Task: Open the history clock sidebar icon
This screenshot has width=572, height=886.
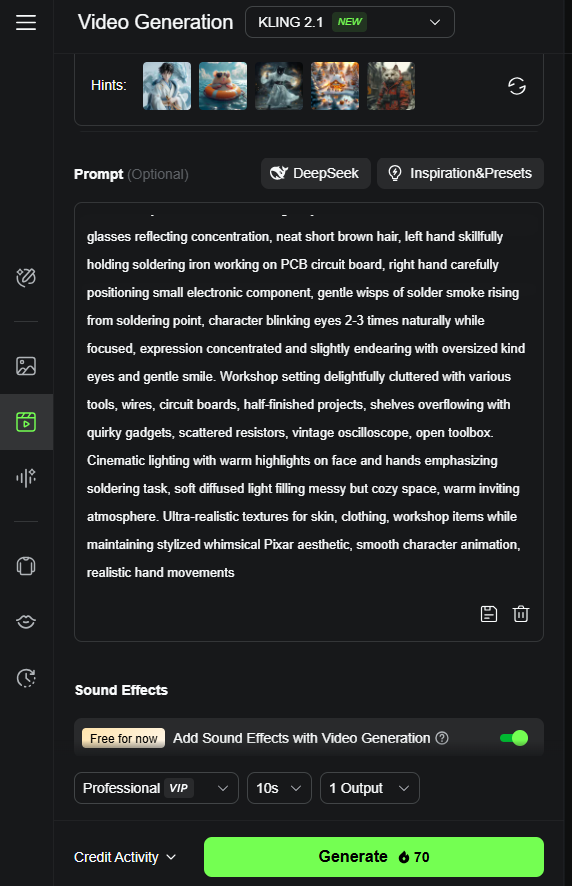Action: (x=26, y=677)
